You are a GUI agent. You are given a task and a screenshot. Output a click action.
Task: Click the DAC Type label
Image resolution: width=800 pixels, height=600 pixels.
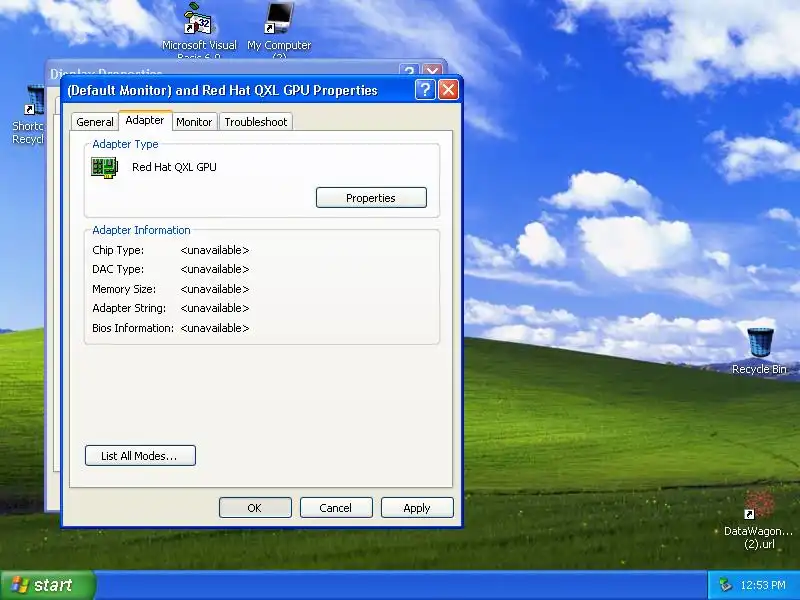[118, 269]
